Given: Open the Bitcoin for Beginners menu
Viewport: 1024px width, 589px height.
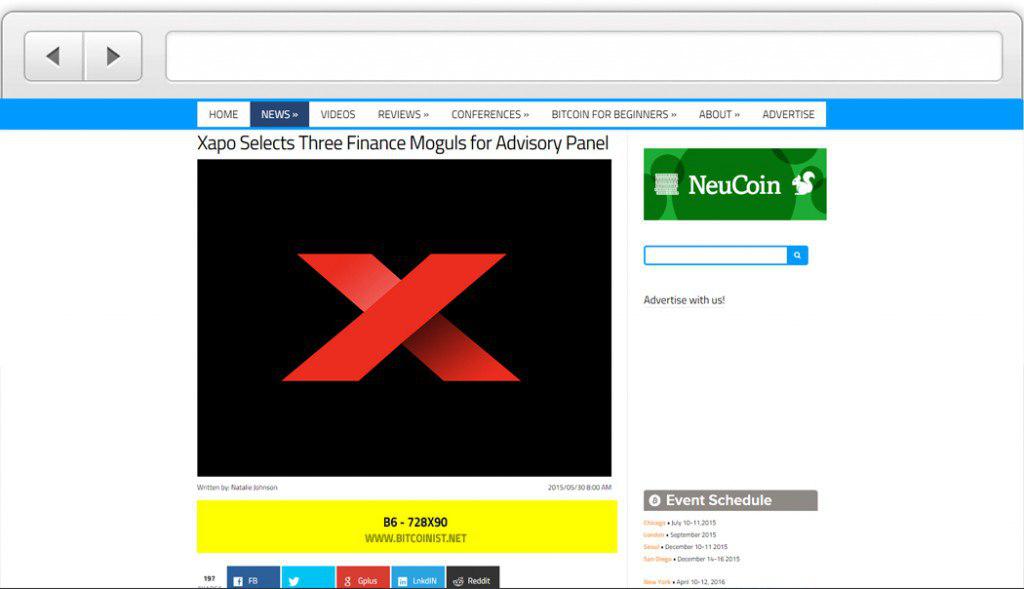Looking at the screenshot, I should point(613,114).
